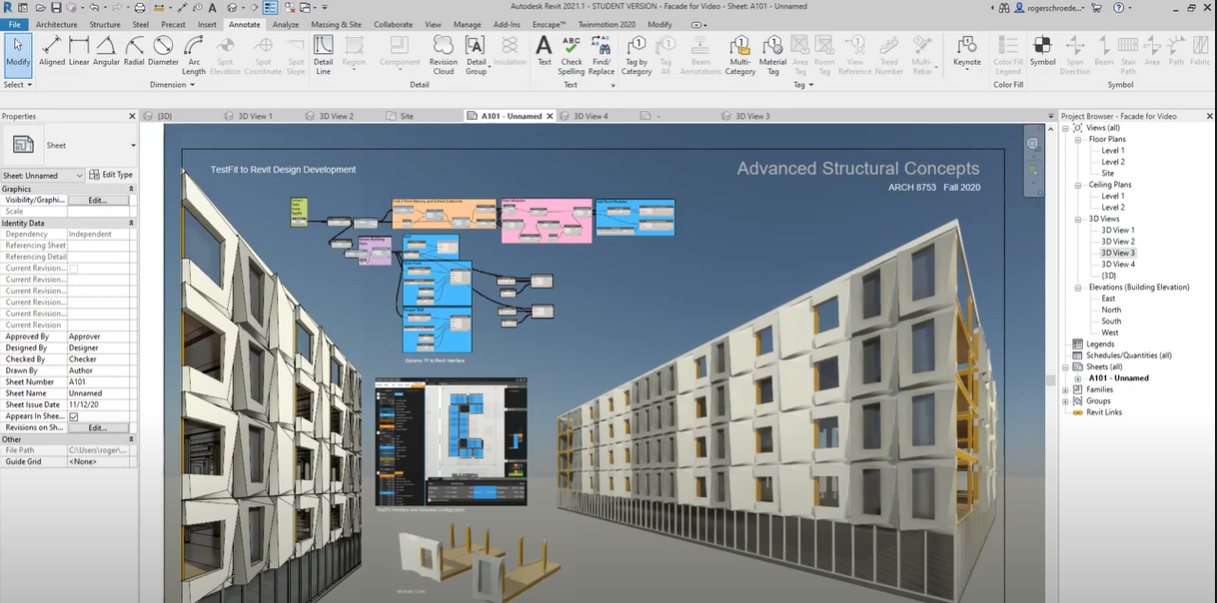Run the Check Spelling tool
Screen dimensions: 1217x603
571,52
